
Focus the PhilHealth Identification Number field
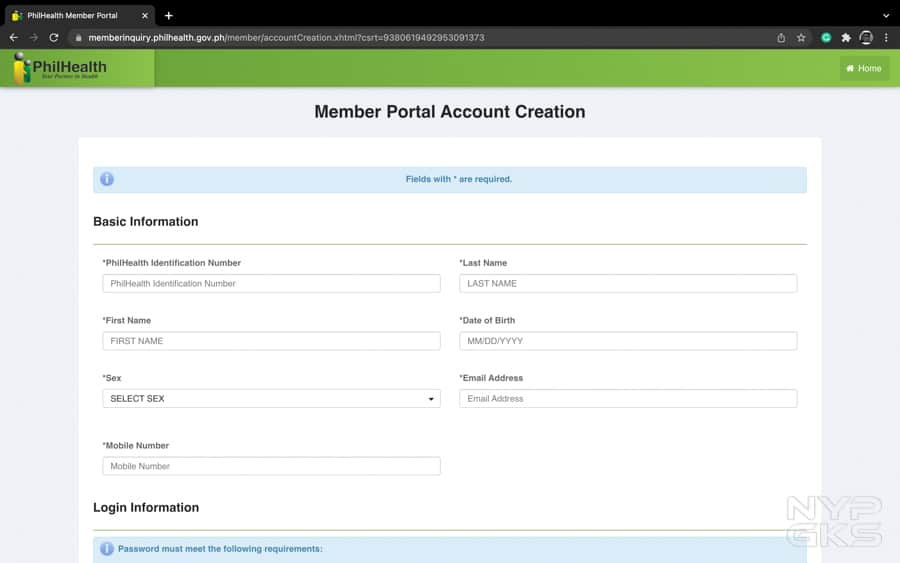pos(271,284)
